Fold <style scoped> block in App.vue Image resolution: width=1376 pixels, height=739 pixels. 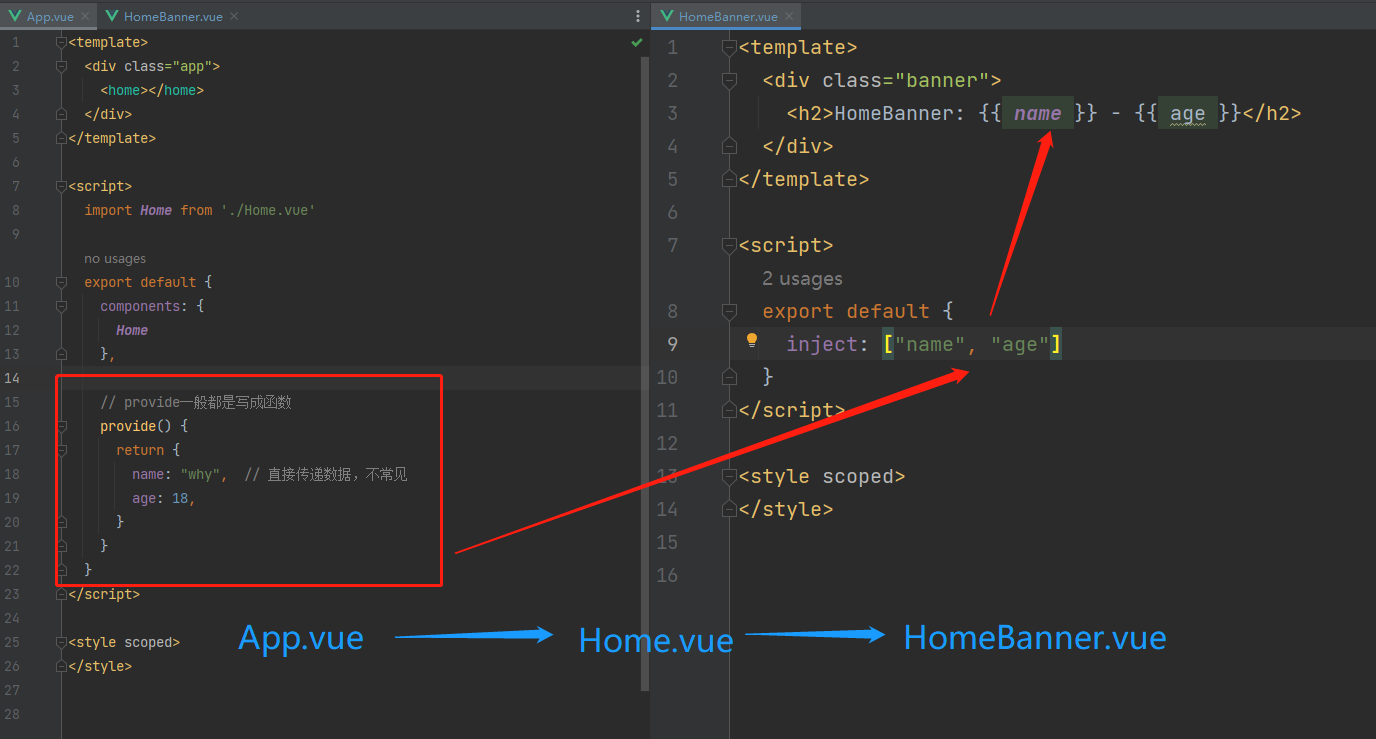(62, 643)
